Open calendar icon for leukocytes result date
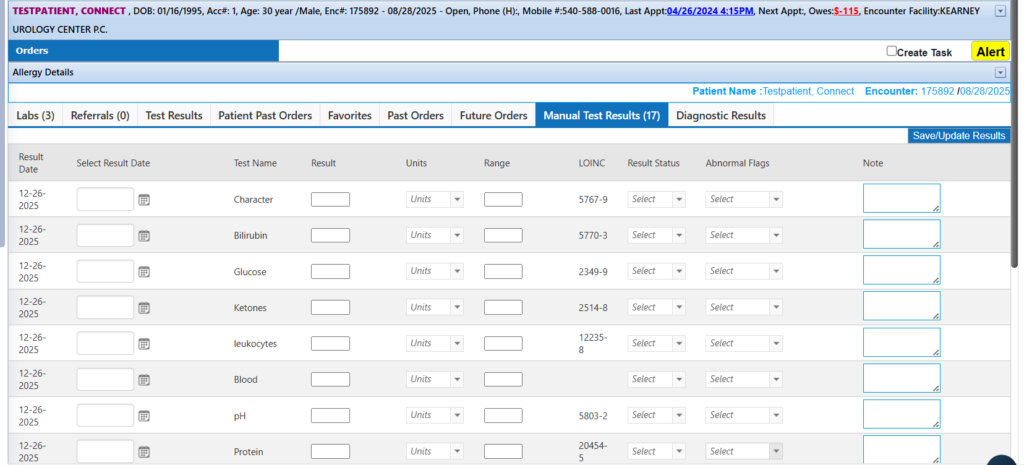The height and width of the screenshot is (465, 1024). 144,344
